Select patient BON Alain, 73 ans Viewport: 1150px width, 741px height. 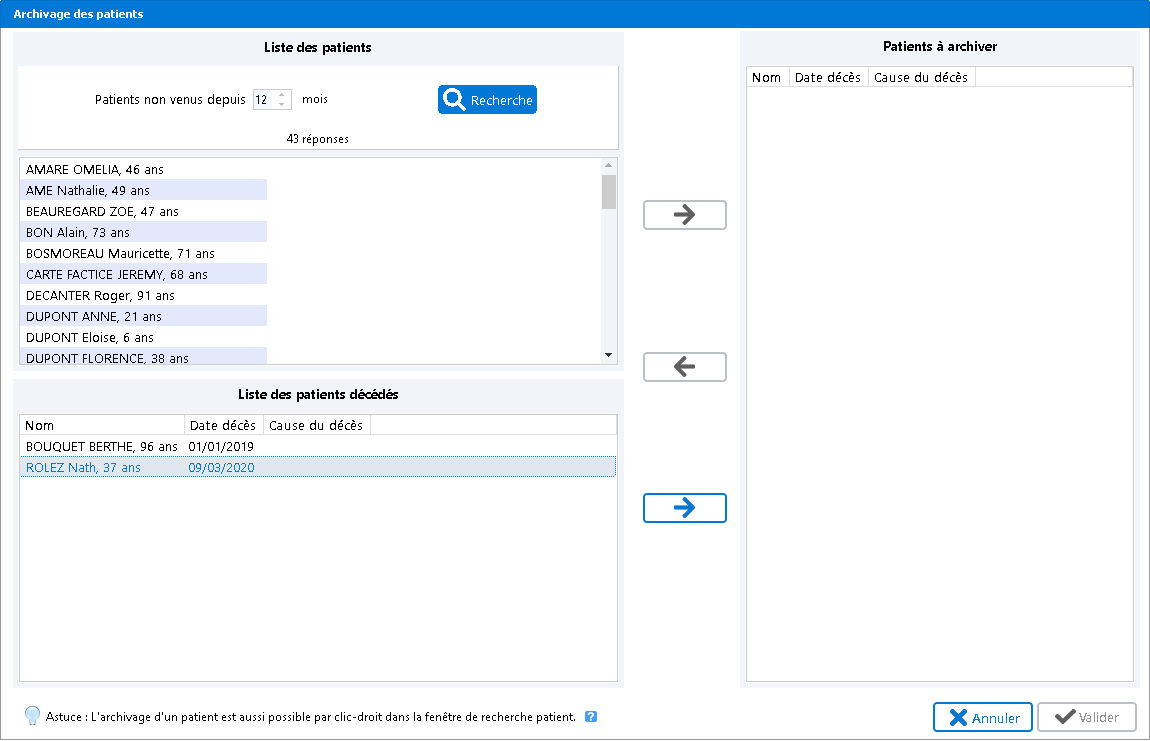pos(78,232)
